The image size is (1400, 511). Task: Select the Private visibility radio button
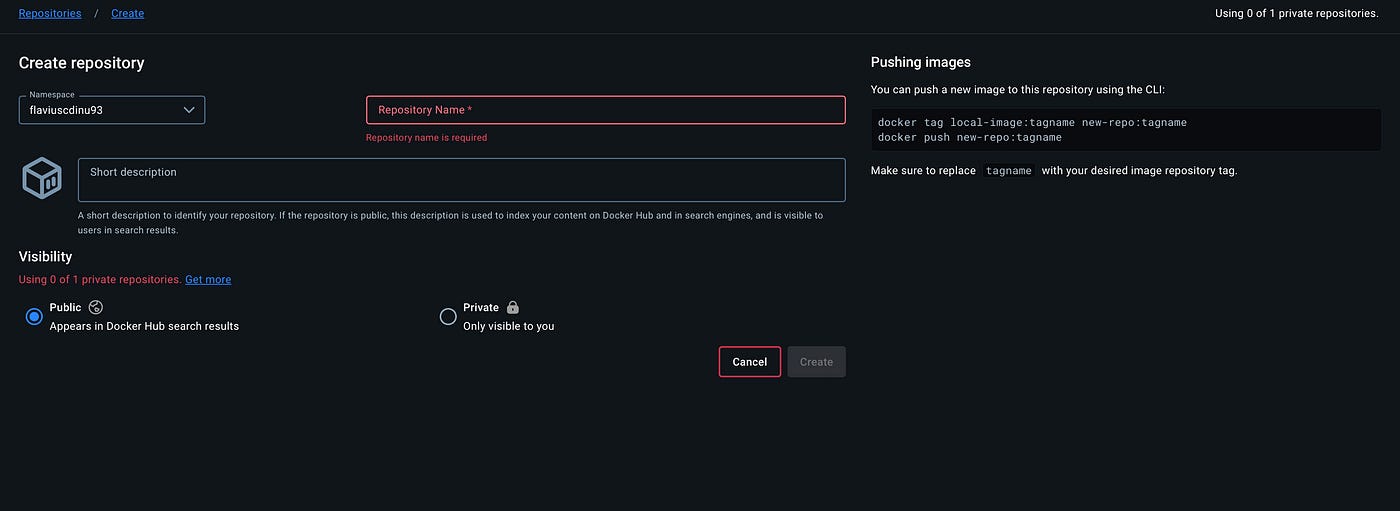448,316
